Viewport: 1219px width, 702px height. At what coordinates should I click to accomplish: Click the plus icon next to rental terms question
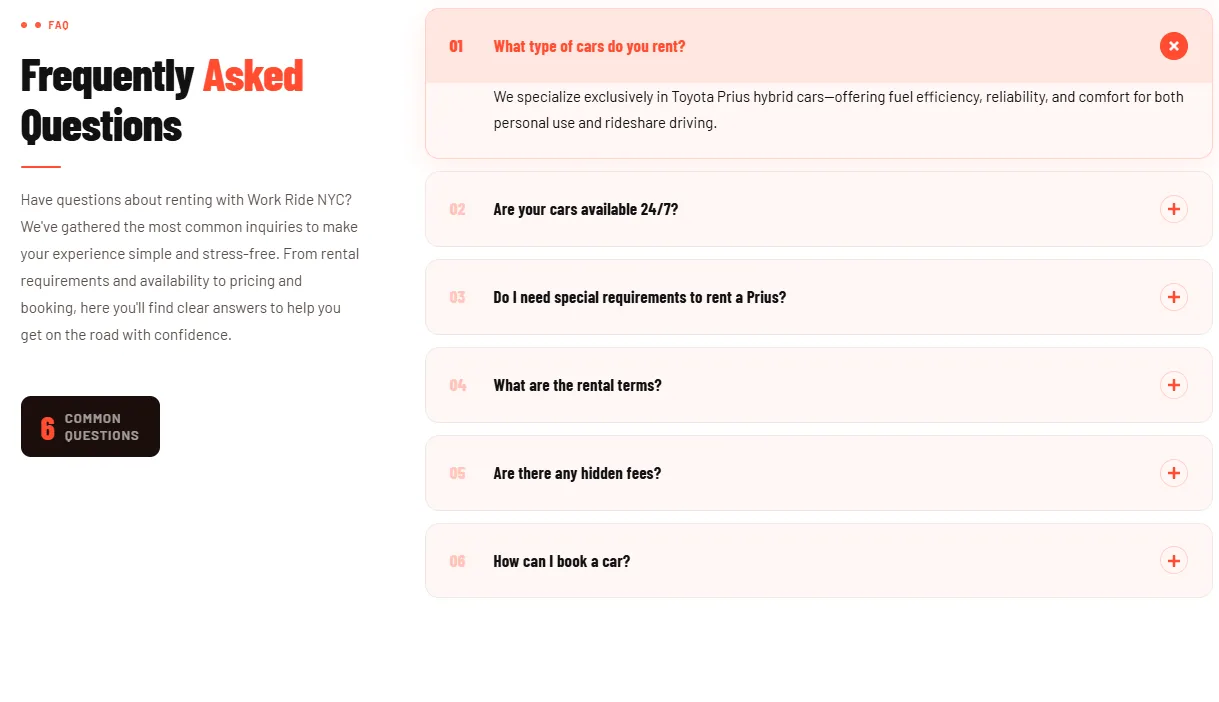click(1174, 385)
